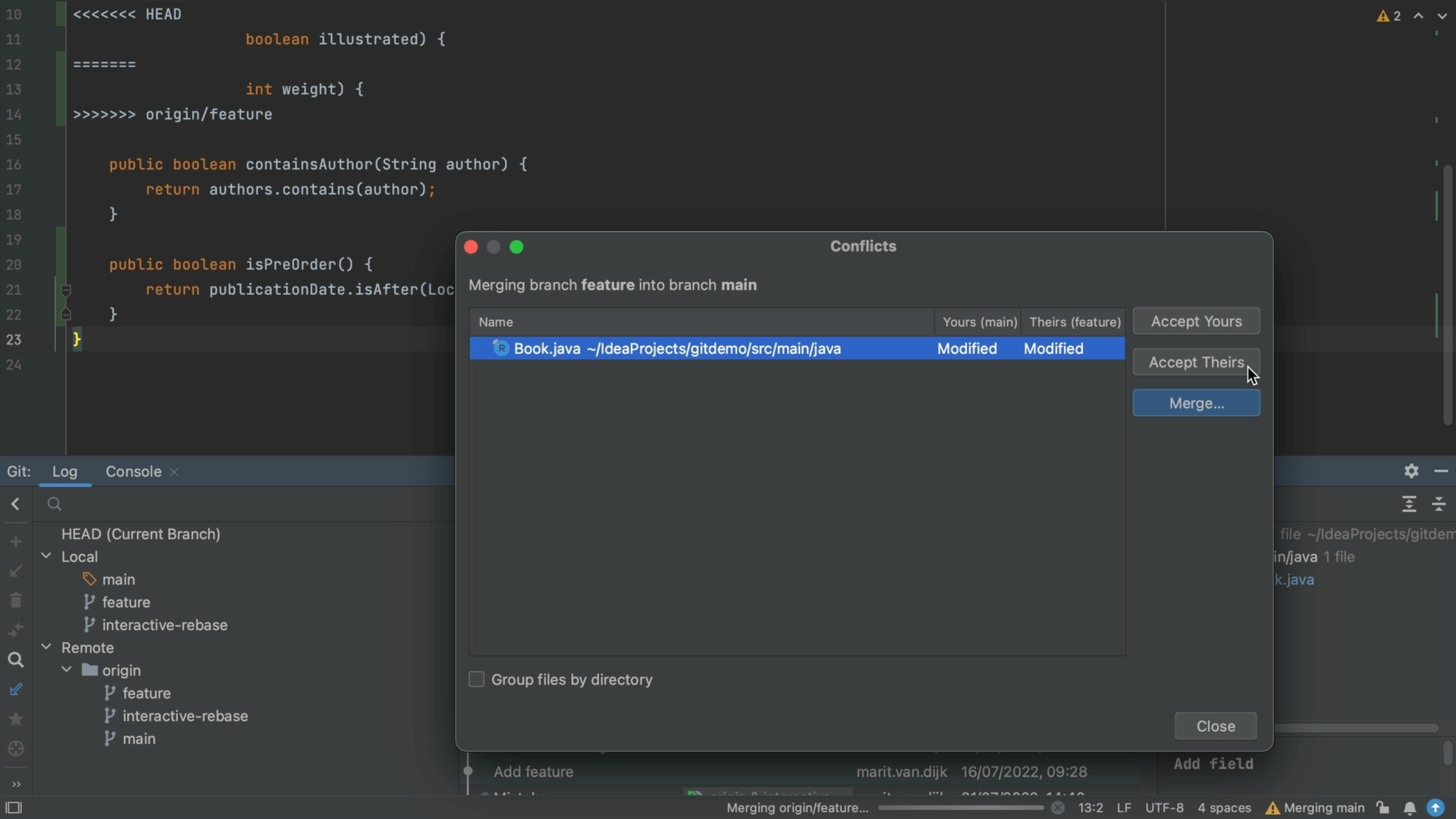Click the Accept Yours button
Image resolution: width=1456 pixels, height=819 pixels.
[x=1196, y=321]
